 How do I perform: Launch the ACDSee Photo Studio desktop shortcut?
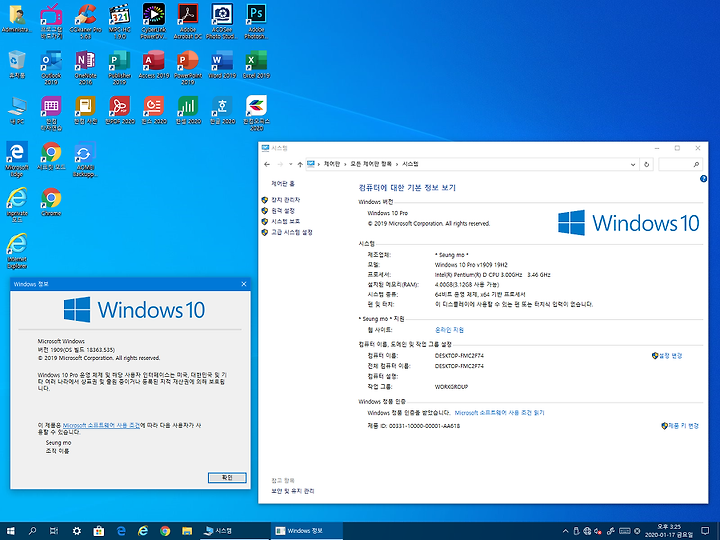(222, 21)
